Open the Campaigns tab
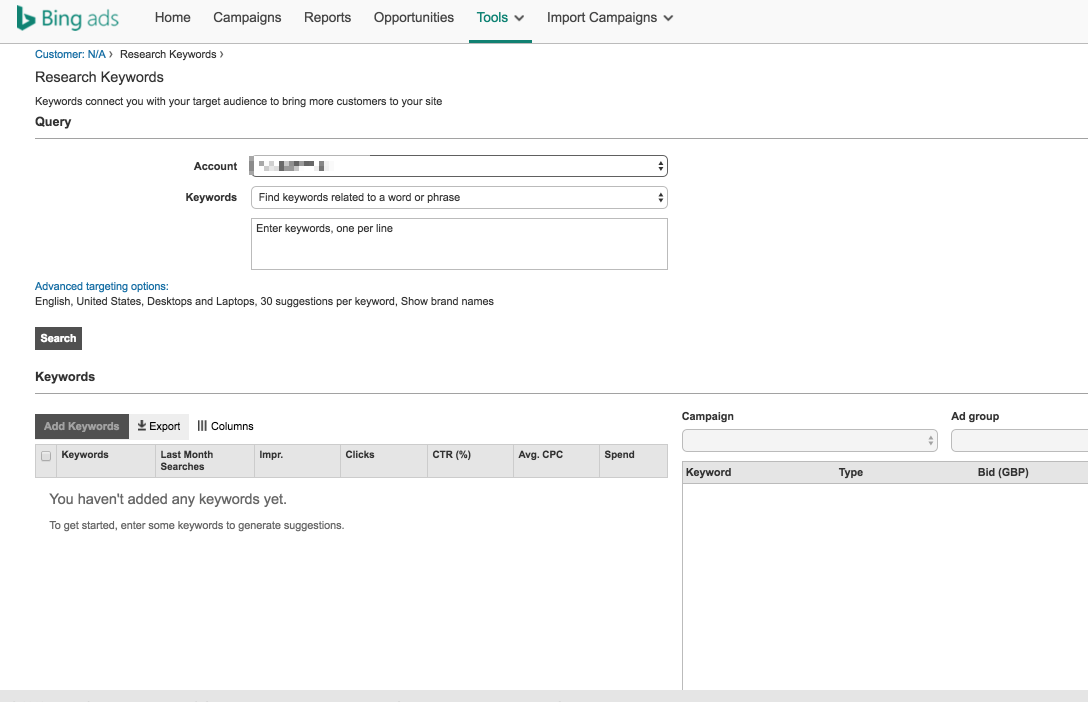 pos(247,18)
